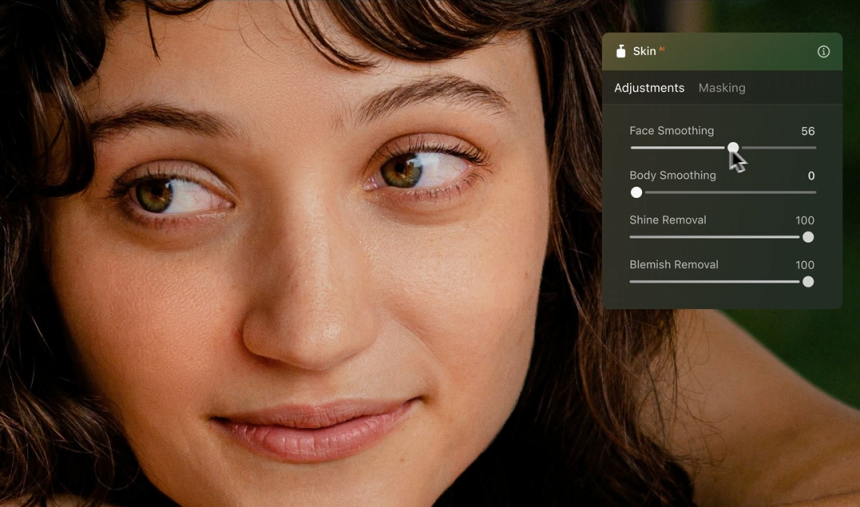Select the Adjustments tab
The image size is (860, 507).
tap(649, 88)
